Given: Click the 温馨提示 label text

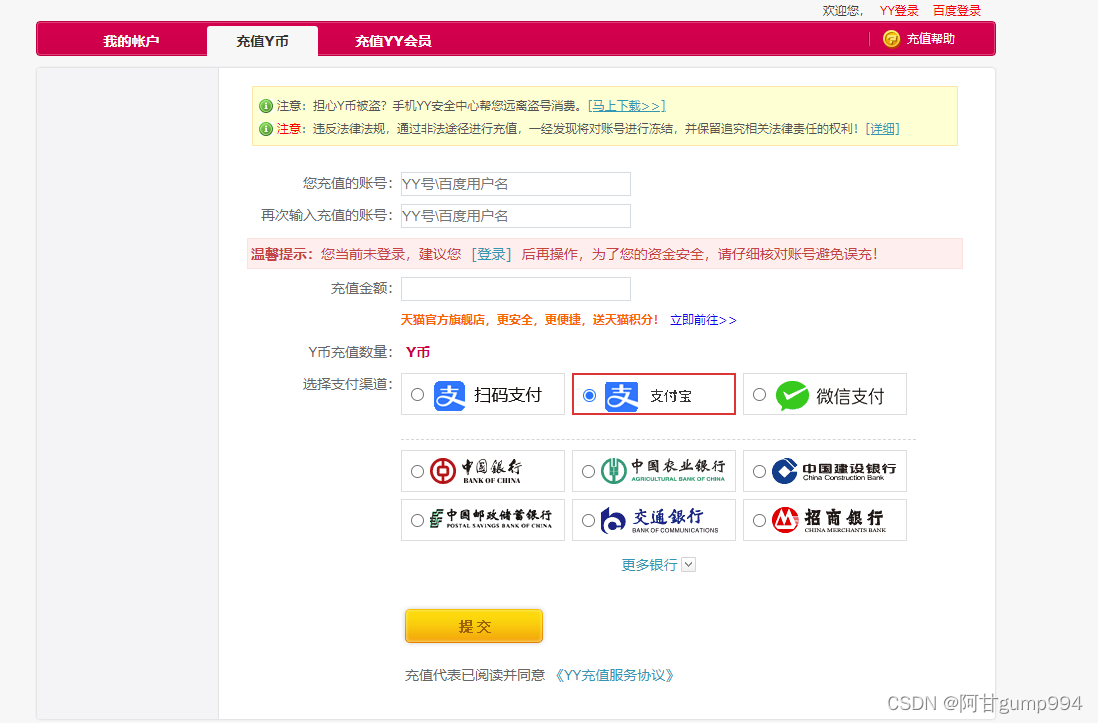Looking at the screenshot, I should [282, 254].
